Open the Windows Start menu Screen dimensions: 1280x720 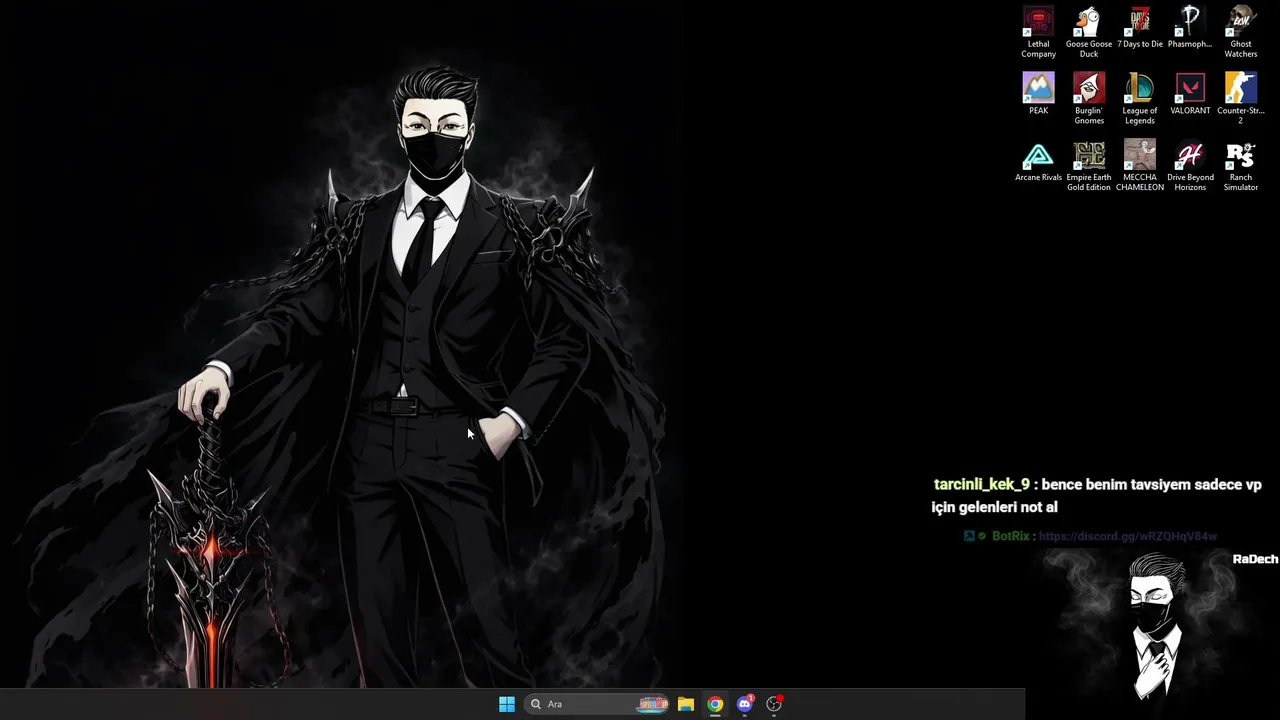coord(507,704)
